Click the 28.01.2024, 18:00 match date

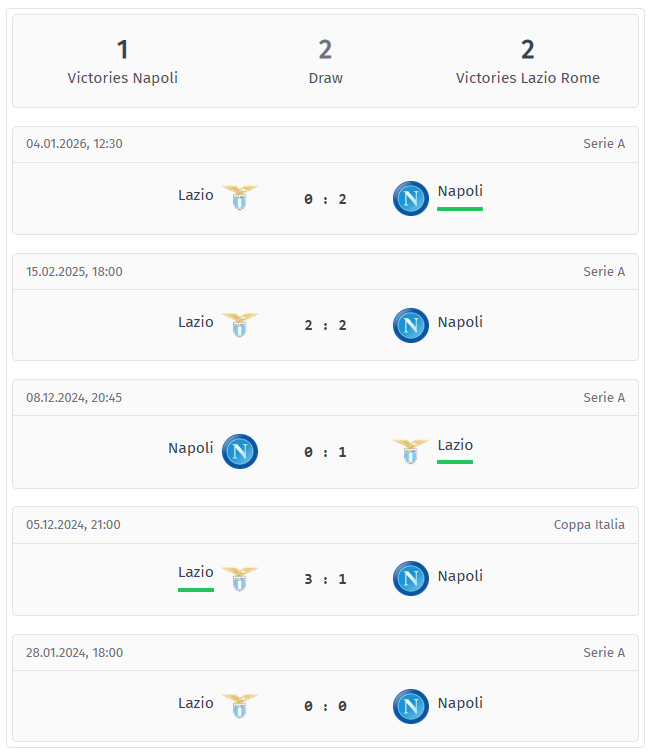(x=74, y=652)
